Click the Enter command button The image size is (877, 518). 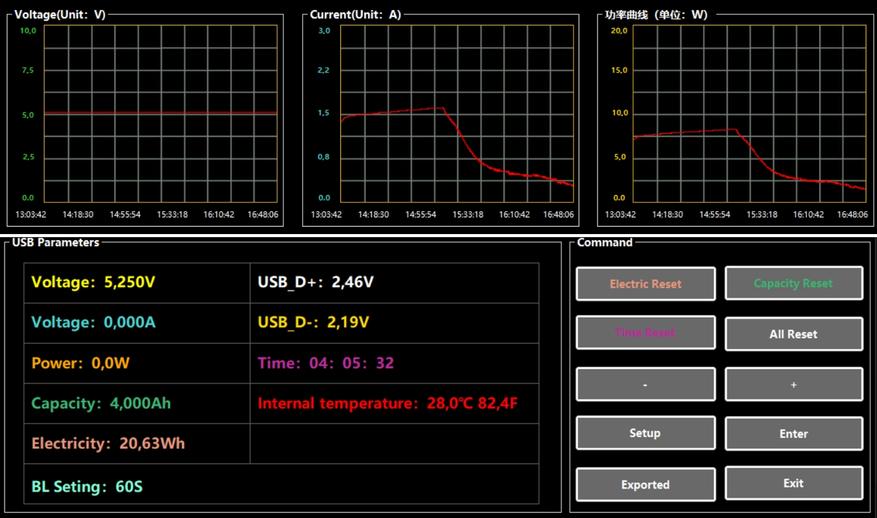point(794,434)
